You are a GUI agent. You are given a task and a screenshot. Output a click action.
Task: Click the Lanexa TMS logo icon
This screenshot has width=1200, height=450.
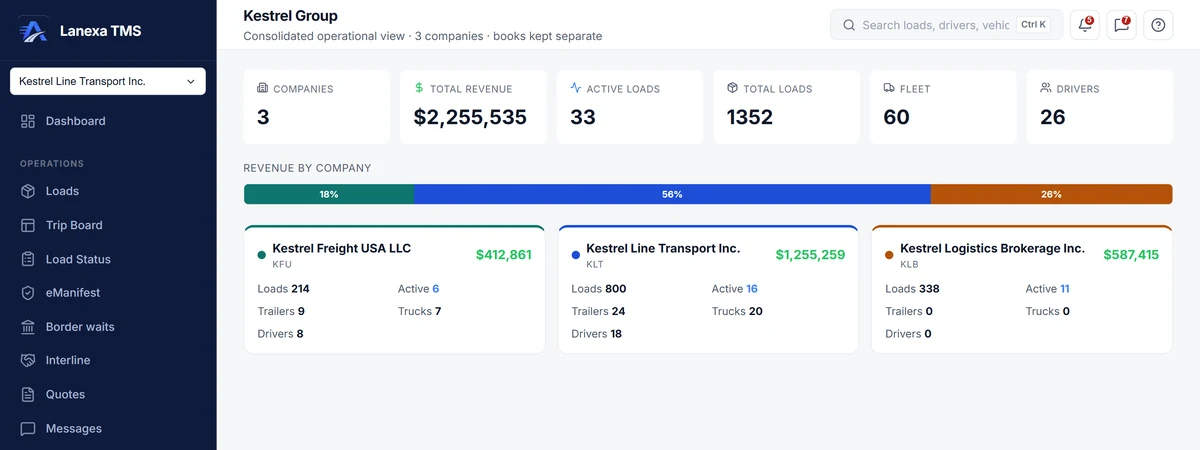pos(34,30)
